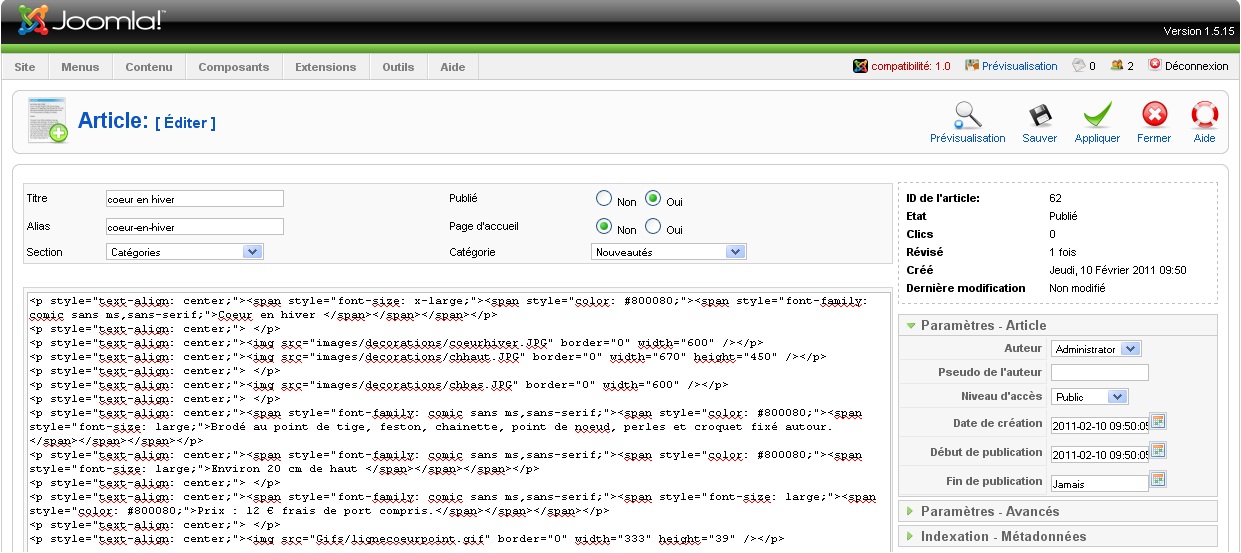The width and height of the screenshot is (1241, 553).
Task: Apply changes with the green checkmark icon
Action: pyautogui.click(x=1097, y=115)
